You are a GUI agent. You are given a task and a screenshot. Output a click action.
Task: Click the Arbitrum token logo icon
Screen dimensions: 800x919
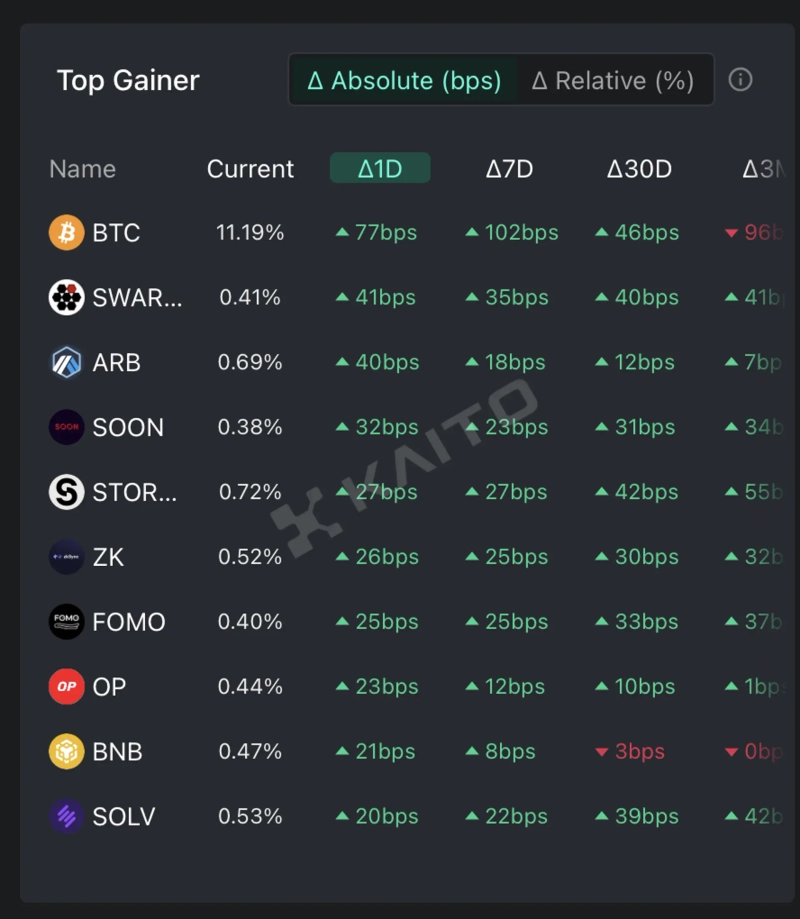pos(67,362)
